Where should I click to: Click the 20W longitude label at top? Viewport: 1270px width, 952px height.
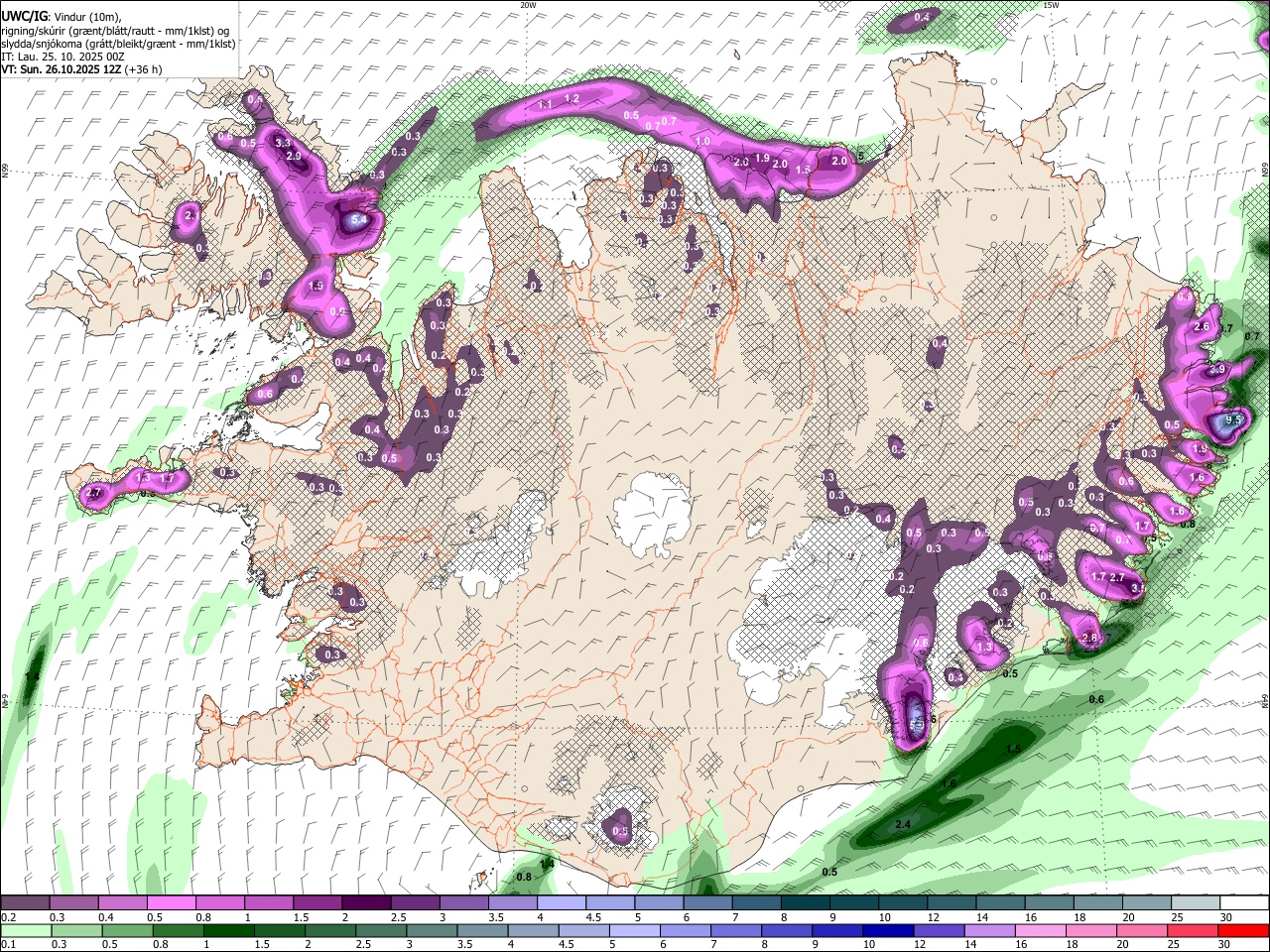pyautogui.click(x=528, y=5)
